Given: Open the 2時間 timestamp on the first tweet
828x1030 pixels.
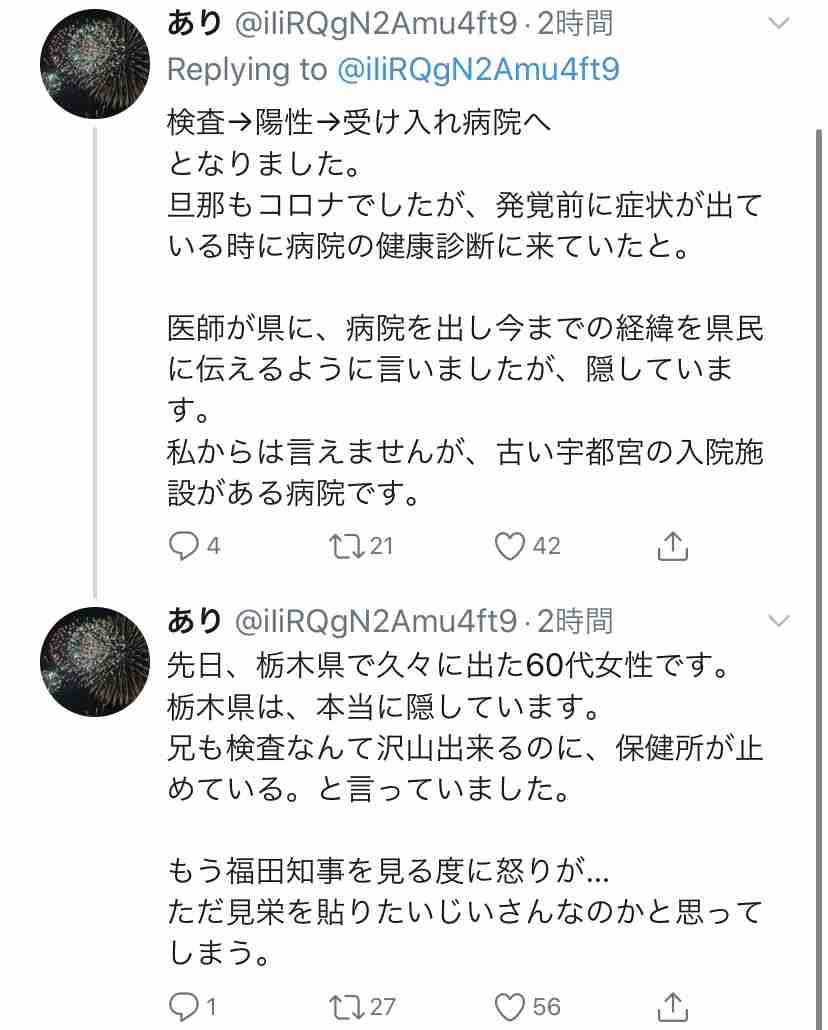Looking at the screenshot, I should click(x=575, y=24).
